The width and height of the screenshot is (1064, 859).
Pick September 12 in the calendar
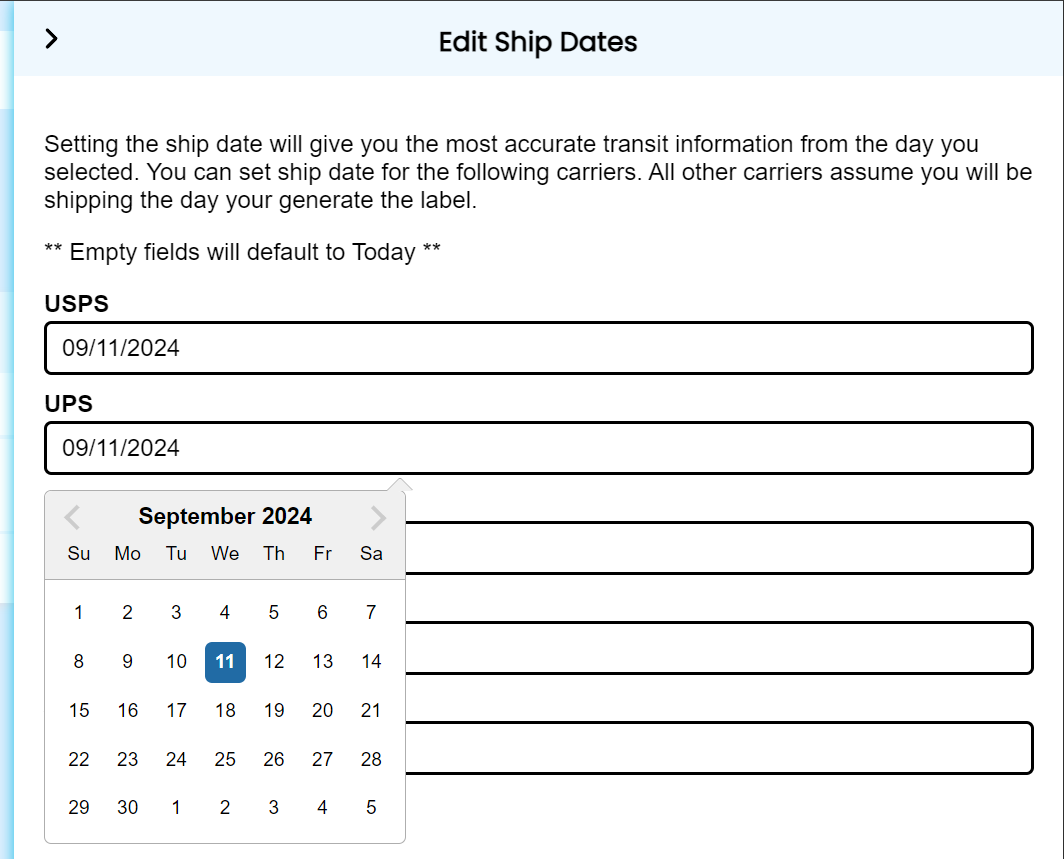tap(274, 661)
